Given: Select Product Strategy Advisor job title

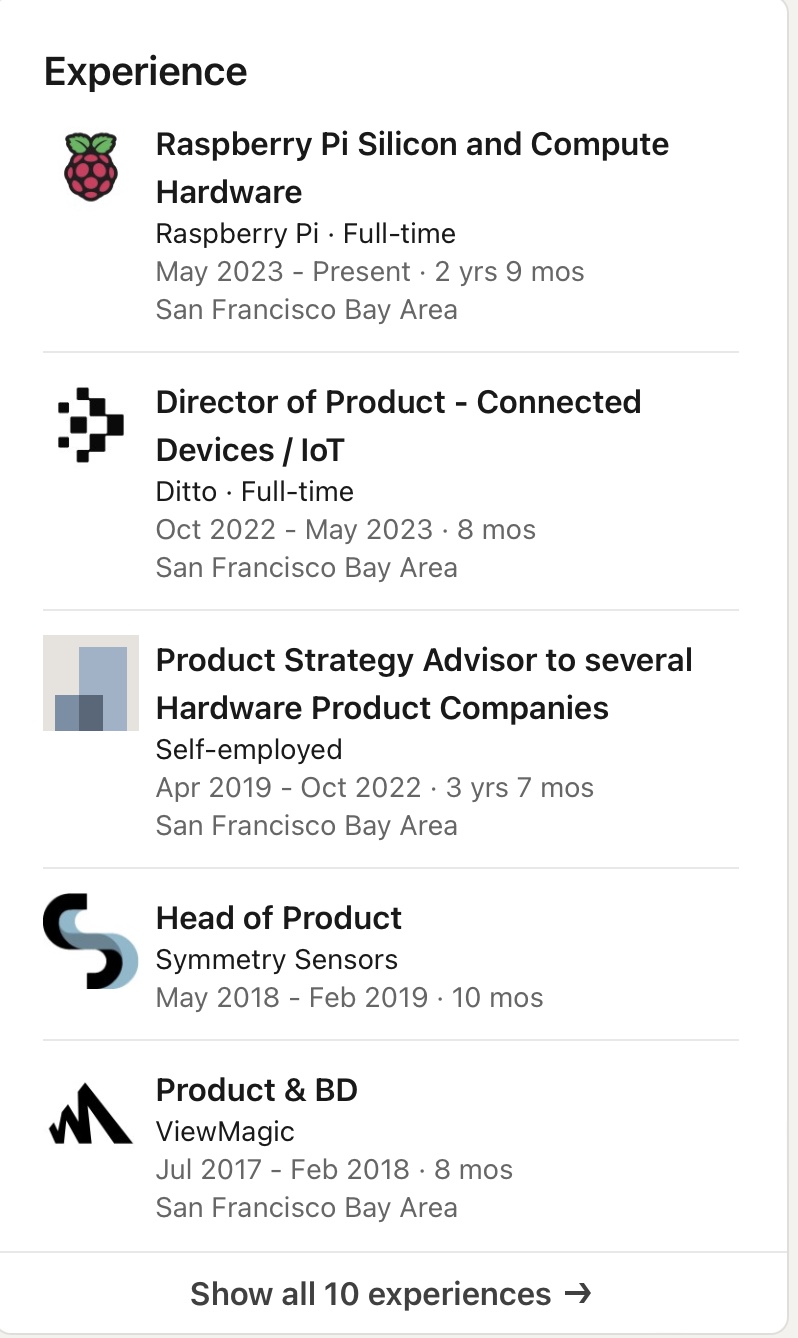Looking at the screenshot, I should 424,683.
